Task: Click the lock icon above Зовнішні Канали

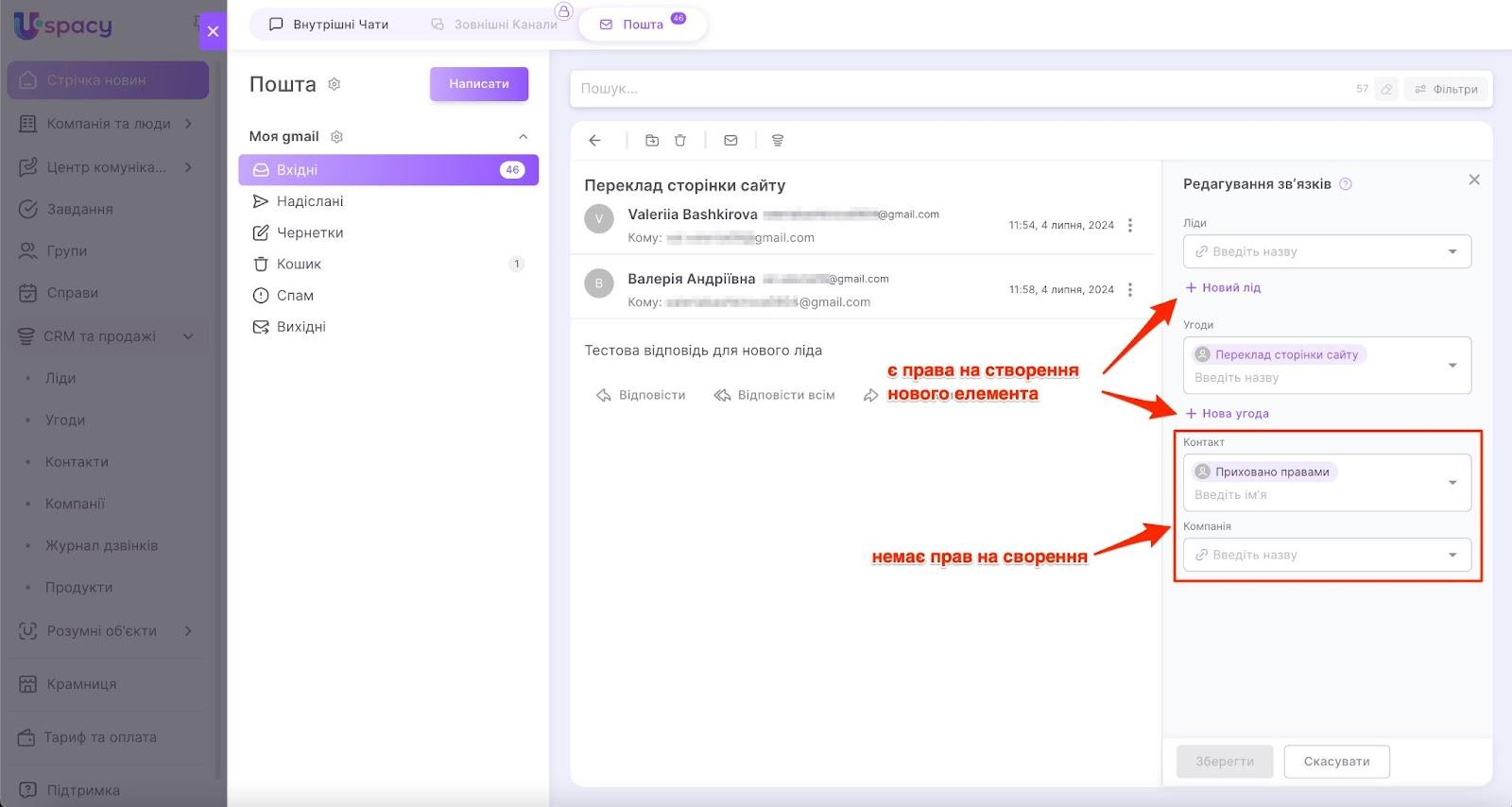Action: (564, 11)
